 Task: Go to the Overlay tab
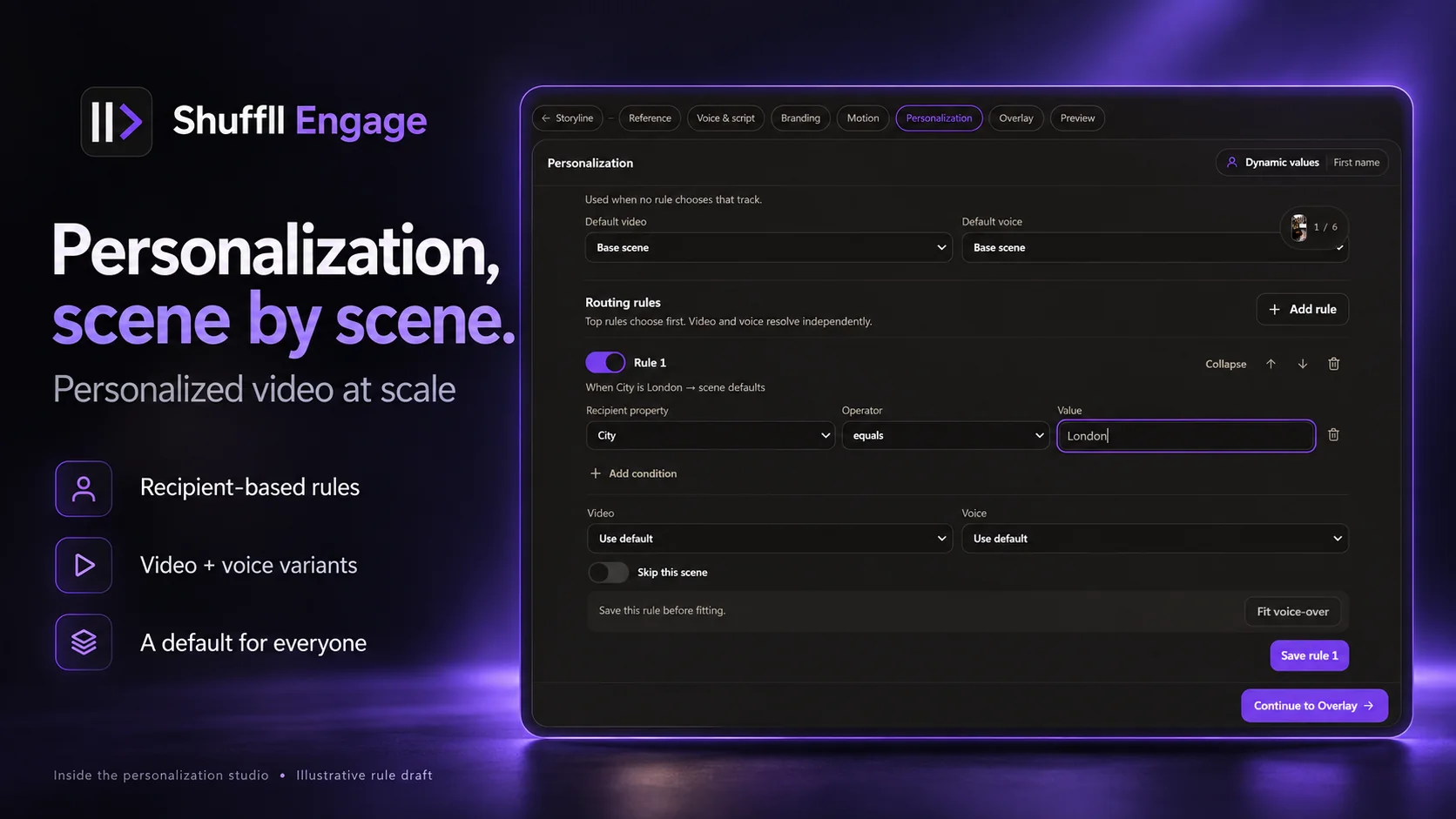click(x=1016, y=118)
